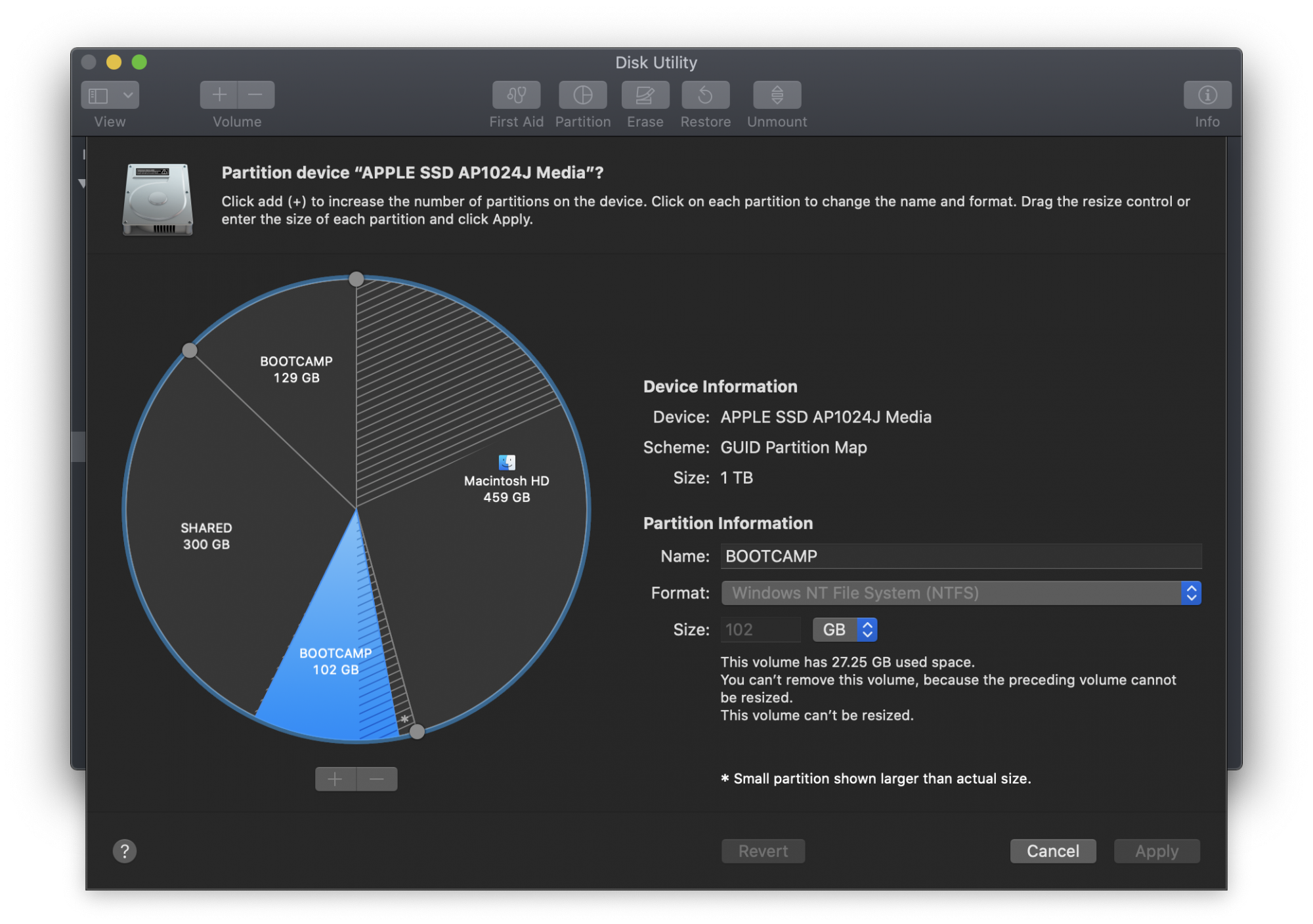The image size is (1313, 924).
Task: Select the highlighted BOOTCAMP 102 GB slice
Action: [x=335, y=661]
